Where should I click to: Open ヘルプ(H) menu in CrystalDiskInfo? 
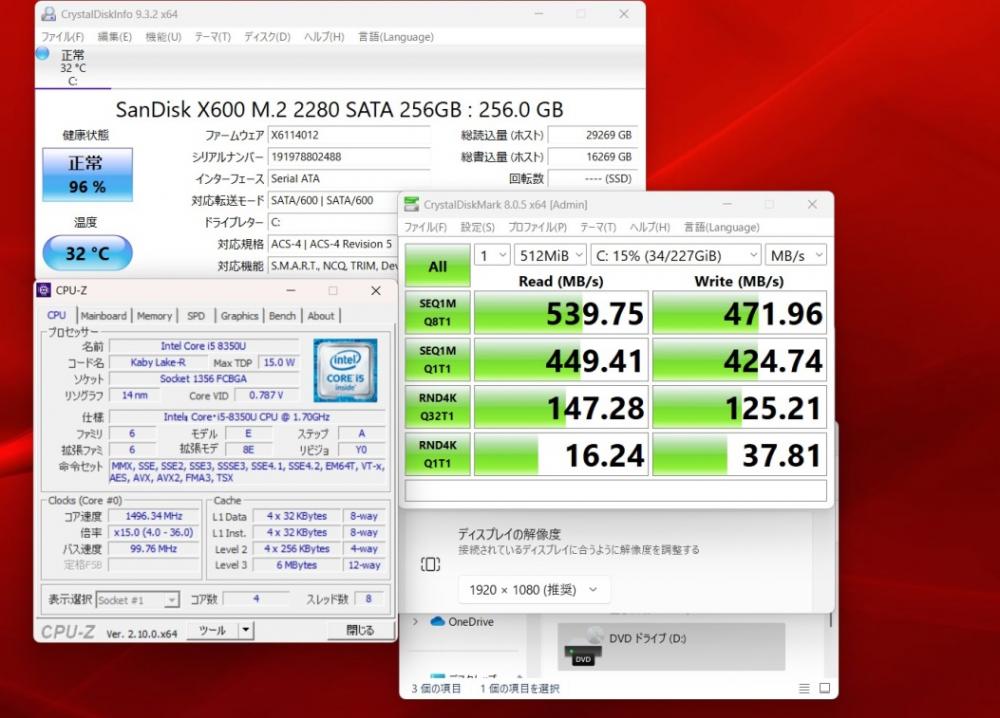(324, 37)
